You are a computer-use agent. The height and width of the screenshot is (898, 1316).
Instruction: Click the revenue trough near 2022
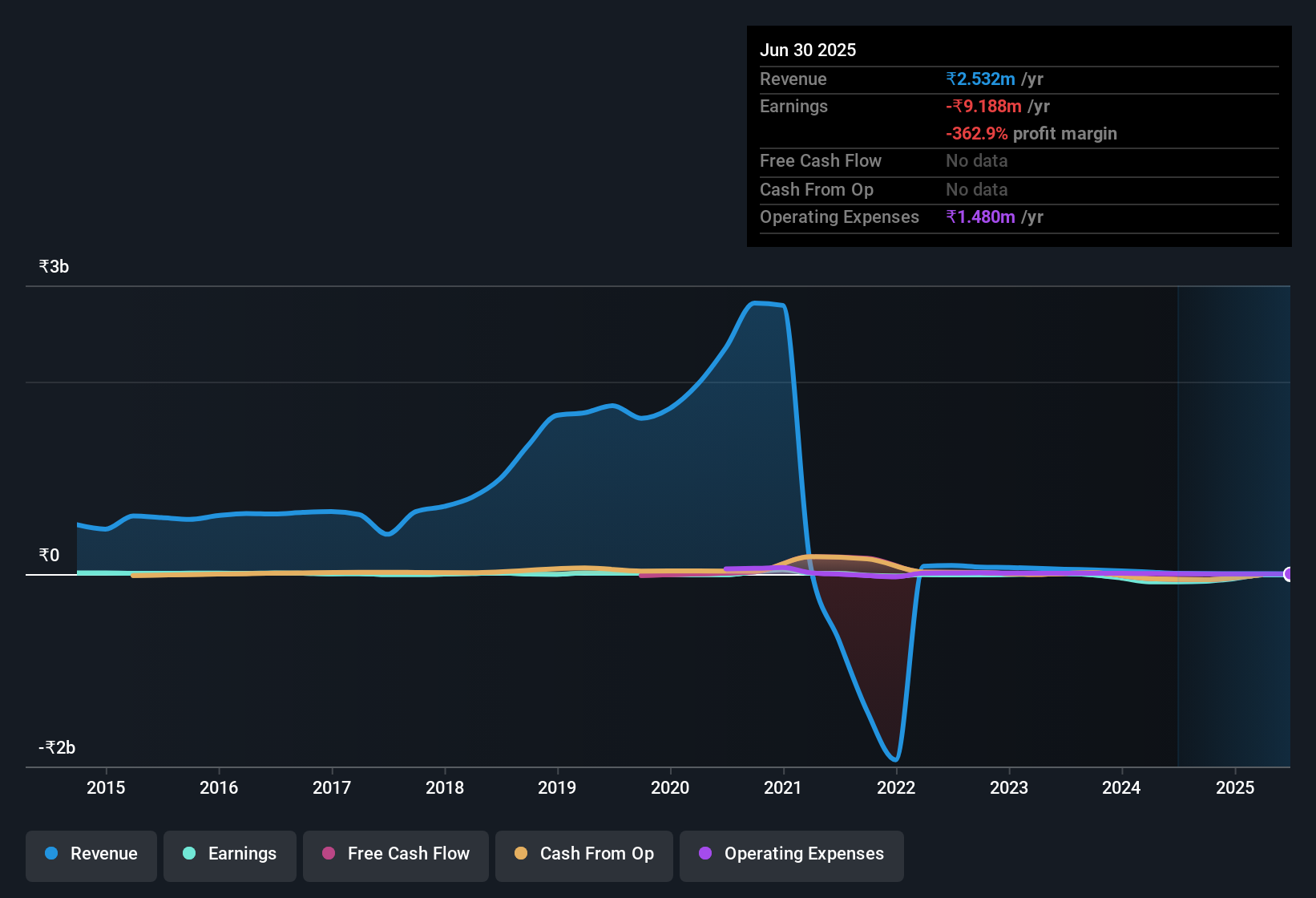(x=894, y=758)
